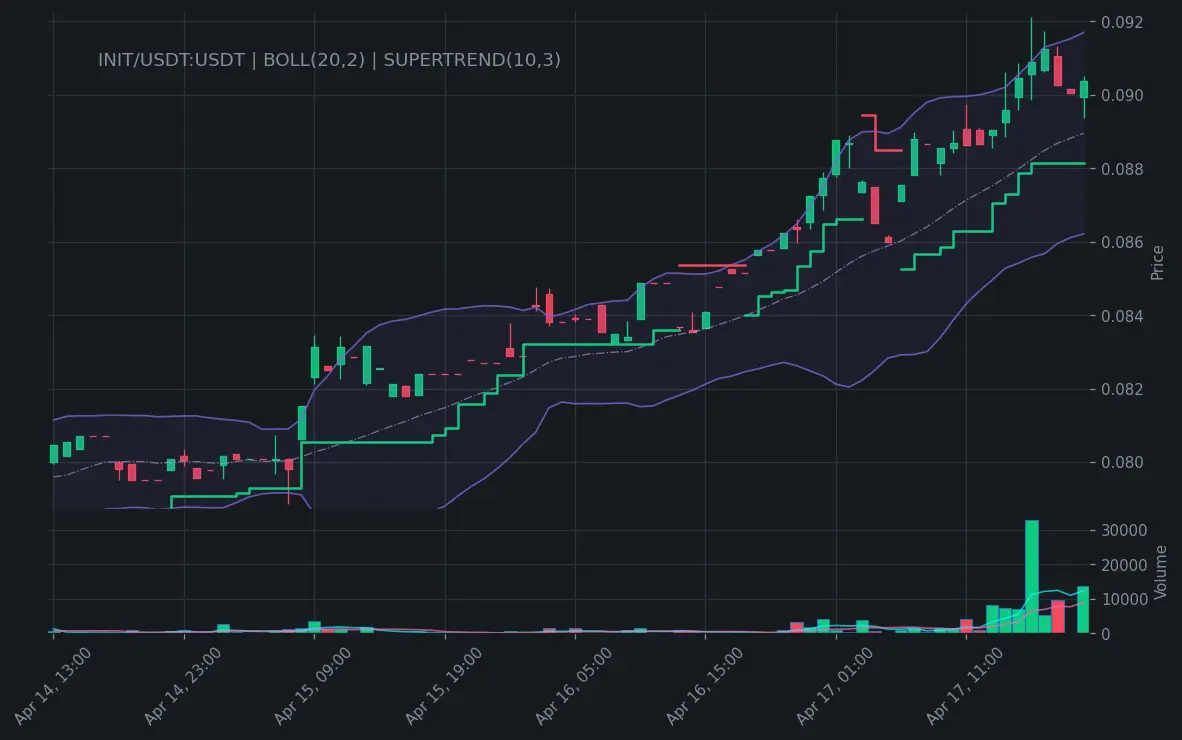The width and height of the screenshot is (1182, 740).
Task: Select the 0.092 price axis label
Action: (1122, 23)
